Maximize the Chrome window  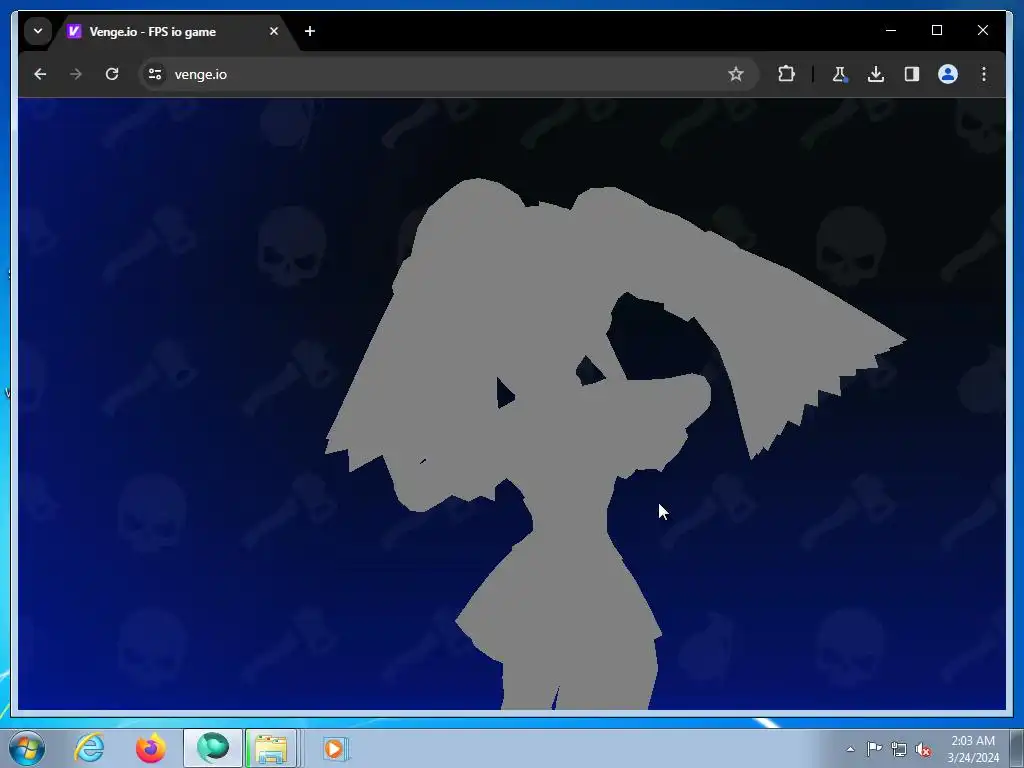pos(936,31)
